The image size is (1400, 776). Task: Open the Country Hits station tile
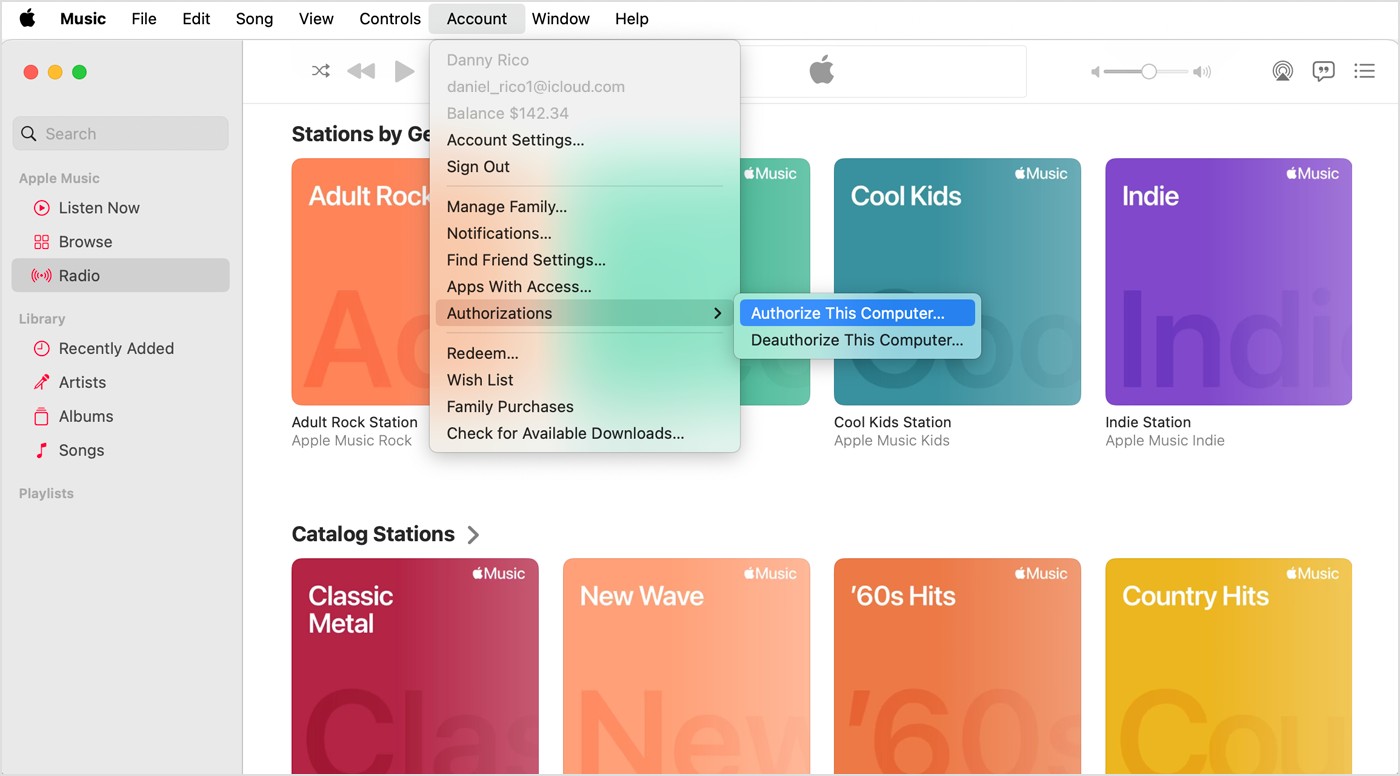pos(1228,665)
